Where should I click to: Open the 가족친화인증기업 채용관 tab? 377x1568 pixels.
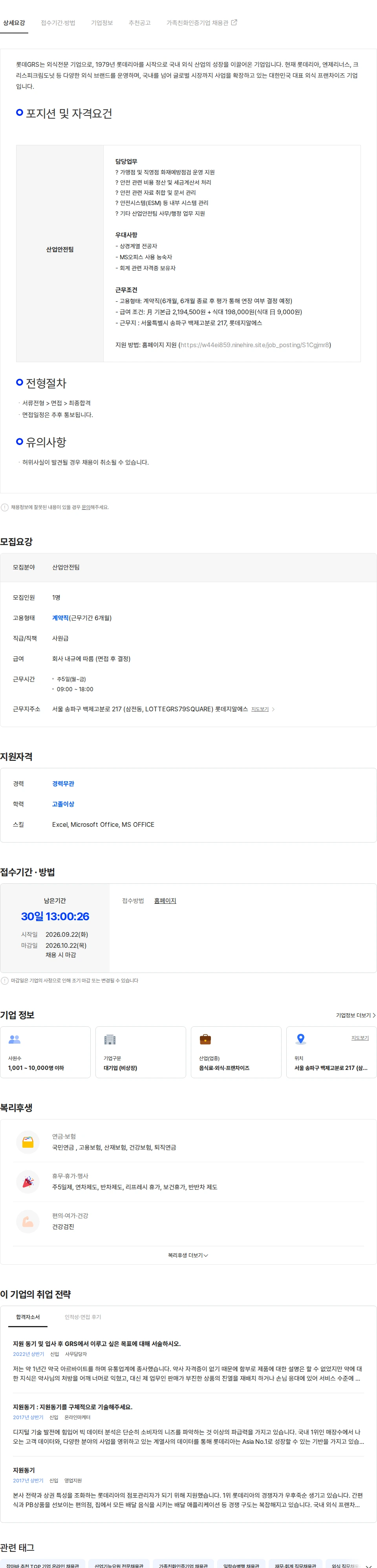[197, 23]
